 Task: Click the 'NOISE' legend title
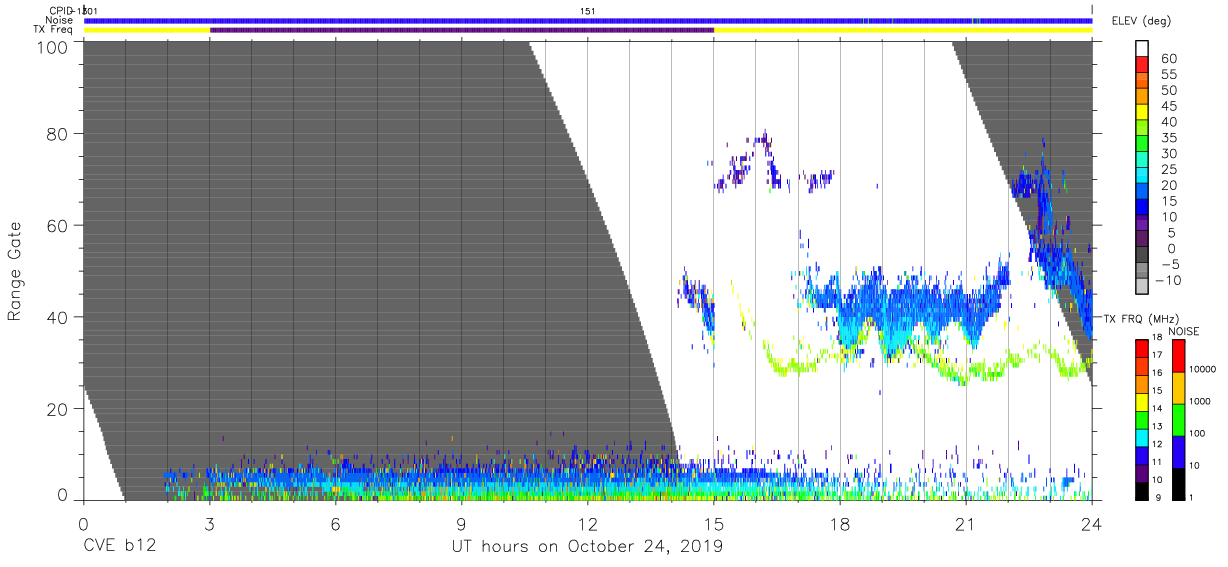(x=1182, y=331)
